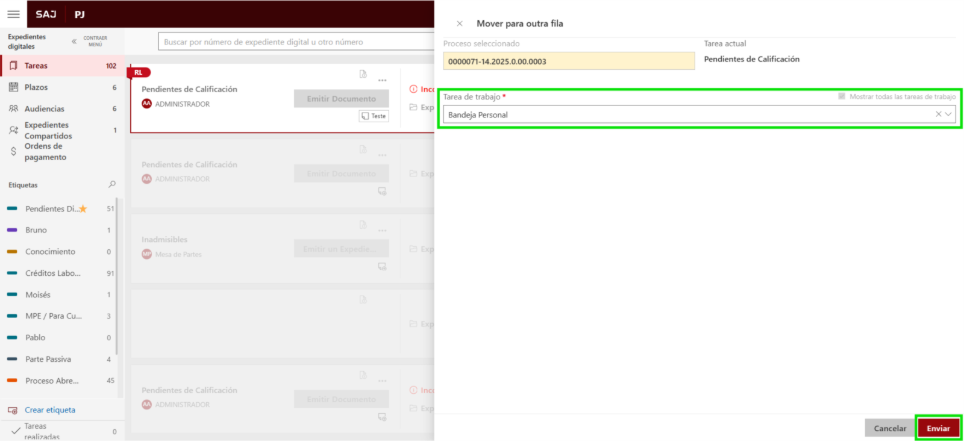964x441 pixels.
Task: Open Expedientes Compartidos section
Action: coord(48,130)
